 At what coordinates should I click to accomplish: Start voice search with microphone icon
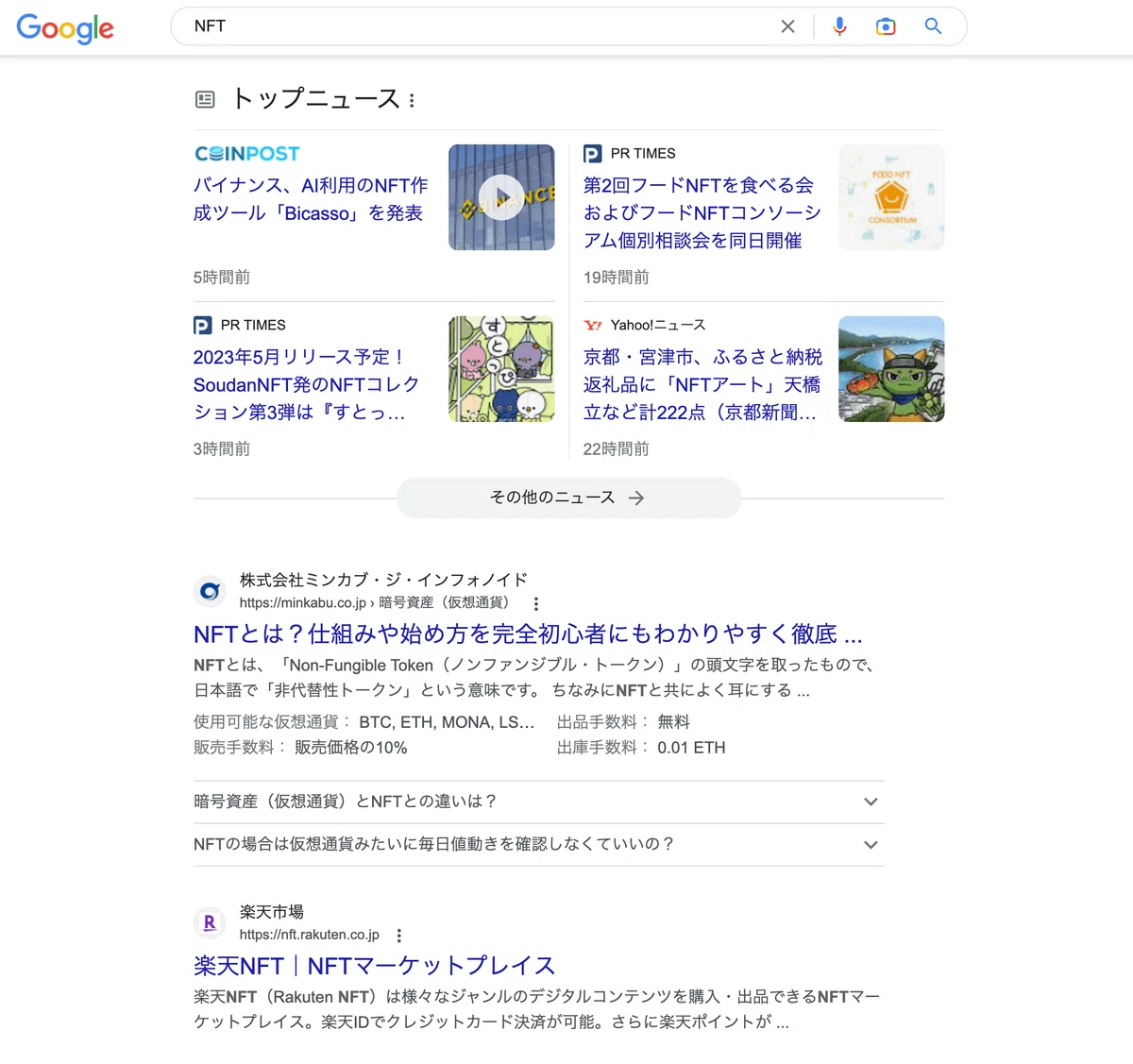[839, 26]
